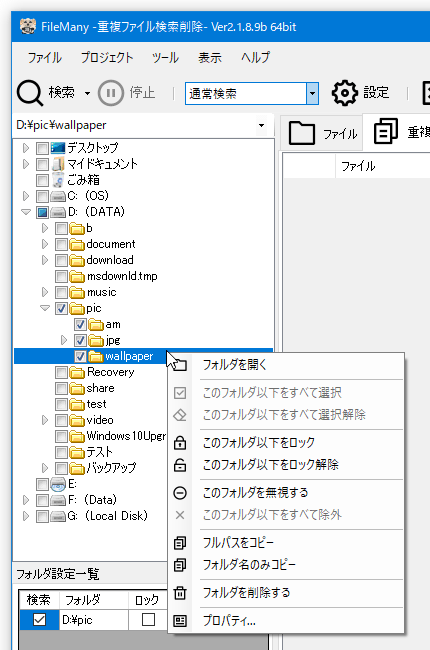Select the テスト folder row
Screen dimensions: 430x650
100,452
